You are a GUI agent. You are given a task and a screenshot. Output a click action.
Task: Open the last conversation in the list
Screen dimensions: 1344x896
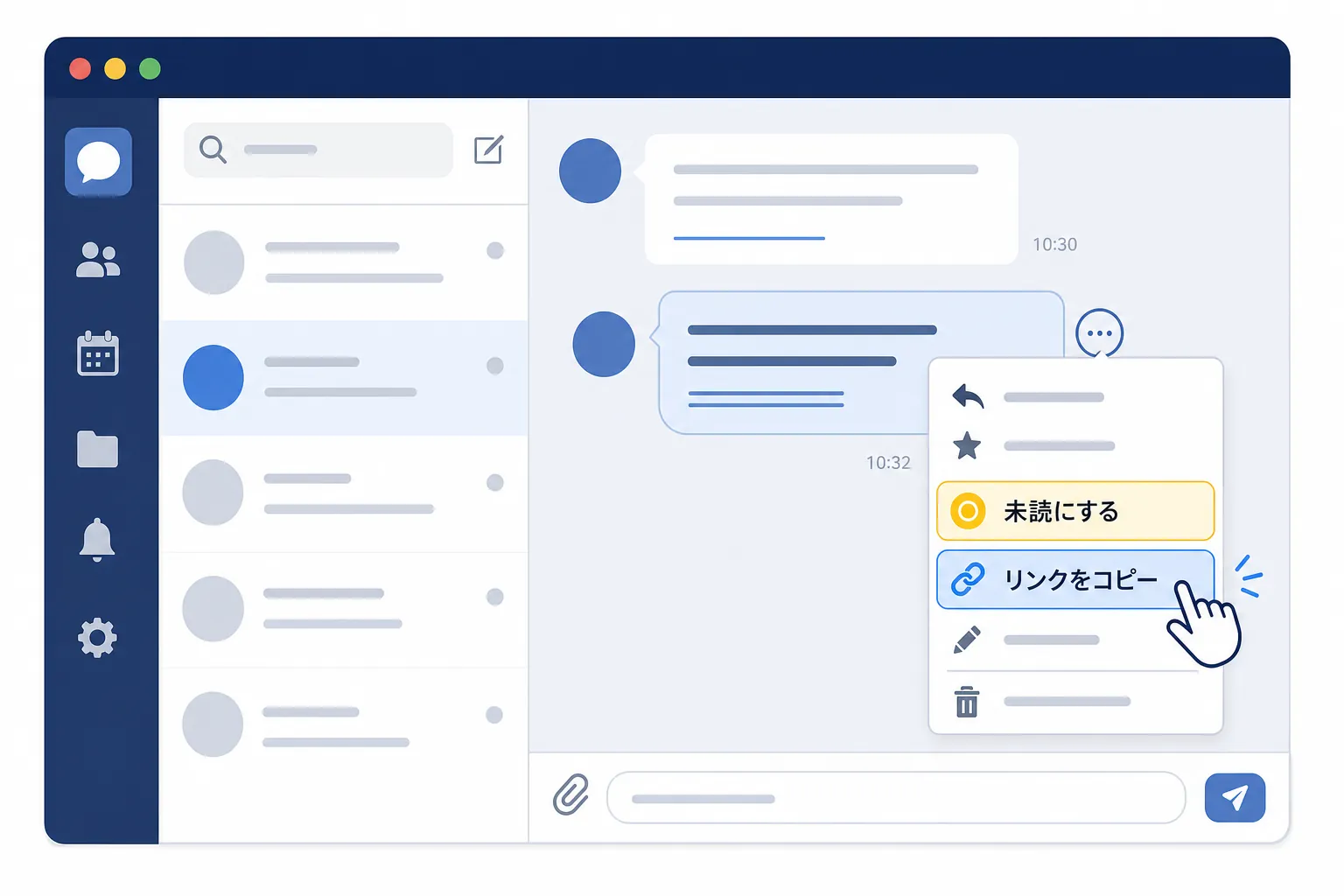tap(344, 725)
